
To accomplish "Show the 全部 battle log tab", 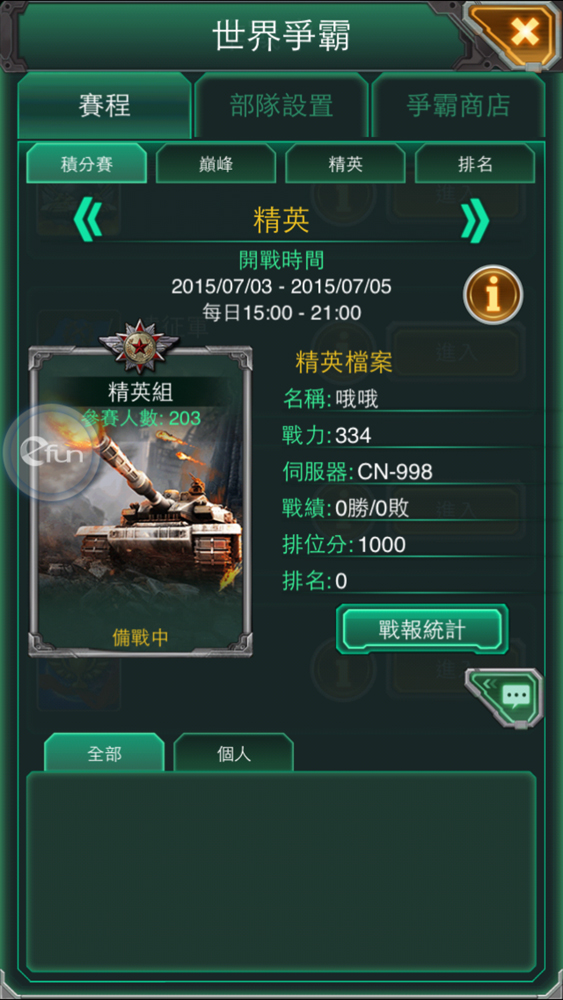I will pyautogui.click(x=104, y=753).
